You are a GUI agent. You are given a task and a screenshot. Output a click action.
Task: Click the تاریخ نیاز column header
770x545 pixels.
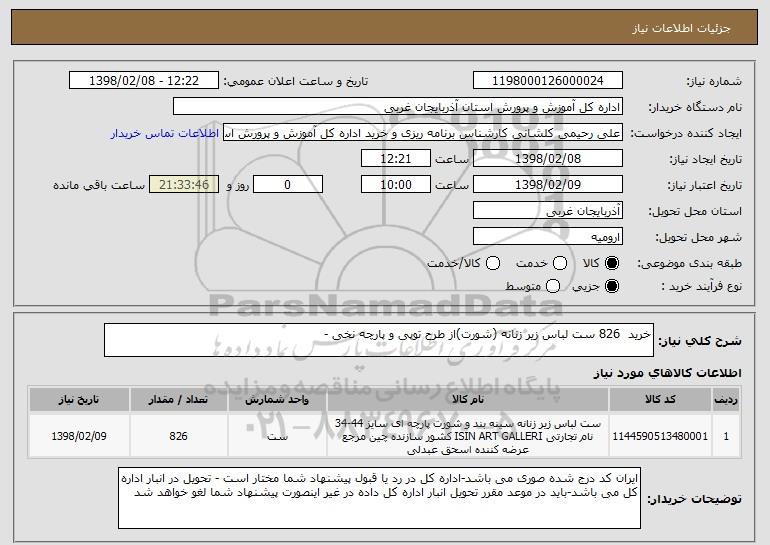[x=79, y=399]
